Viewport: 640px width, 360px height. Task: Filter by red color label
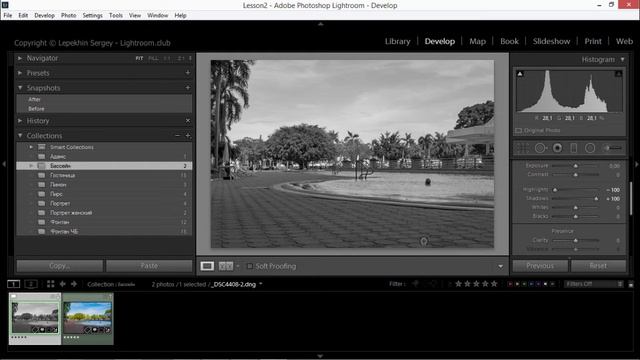(510, 284)
